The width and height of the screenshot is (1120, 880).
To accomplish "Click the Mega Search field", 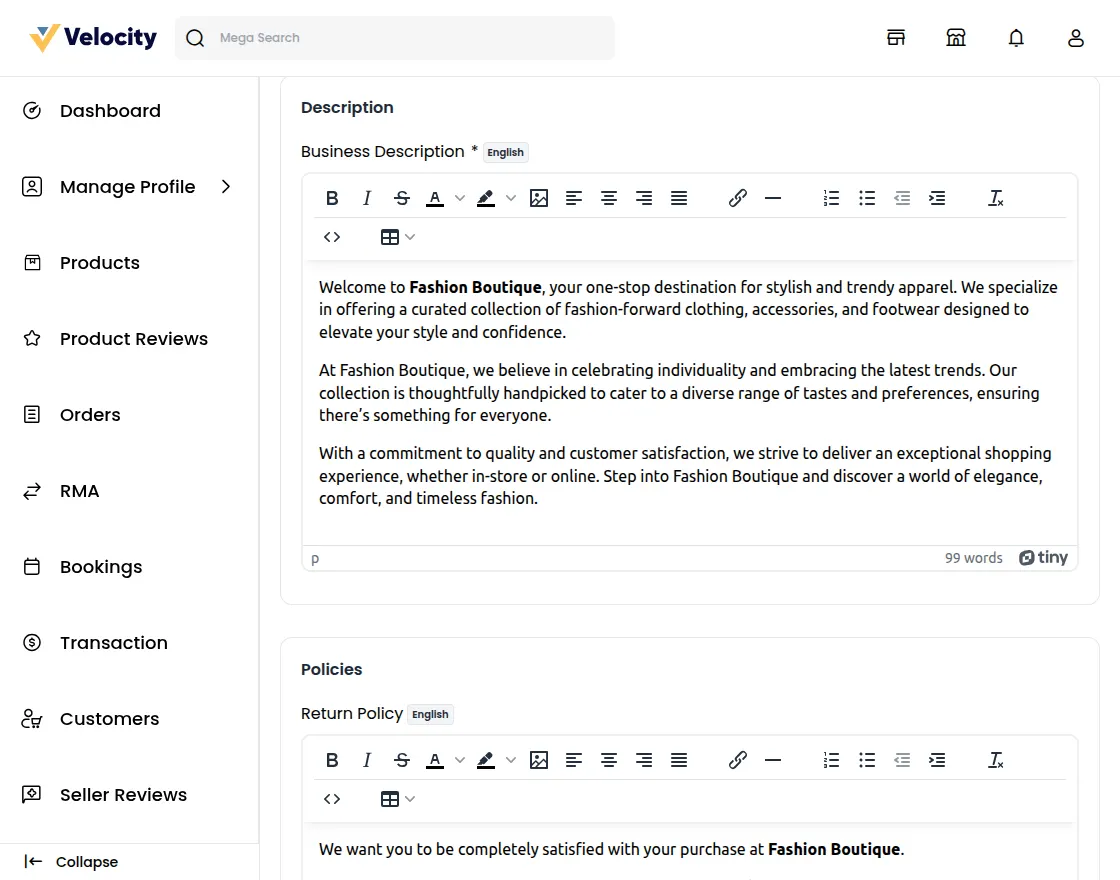I will click(395, 38).
